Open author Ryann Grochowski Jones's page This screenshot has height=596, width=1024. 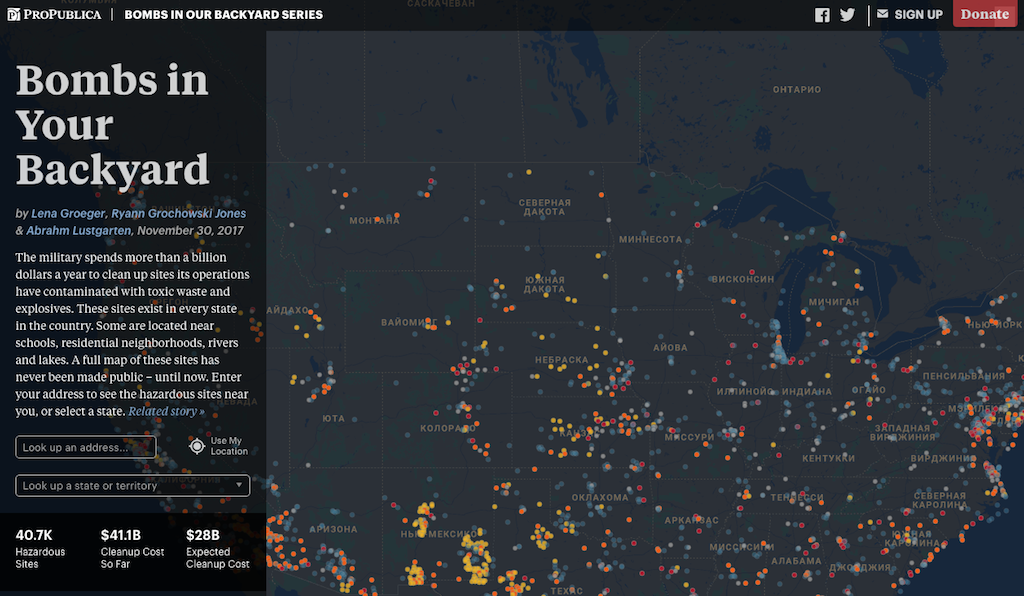coord(178,213)
